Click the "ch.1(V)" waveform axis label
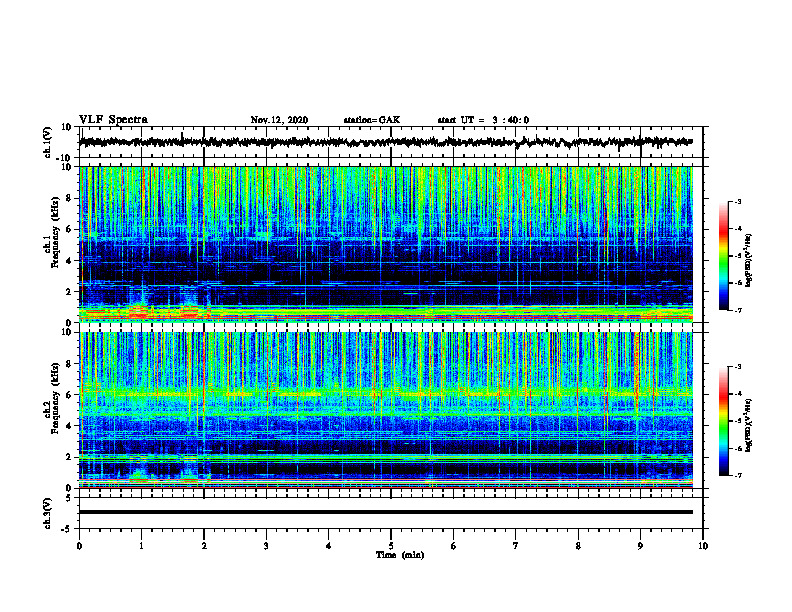The width and height of the screenshot is (792, 612). [48, 142]
